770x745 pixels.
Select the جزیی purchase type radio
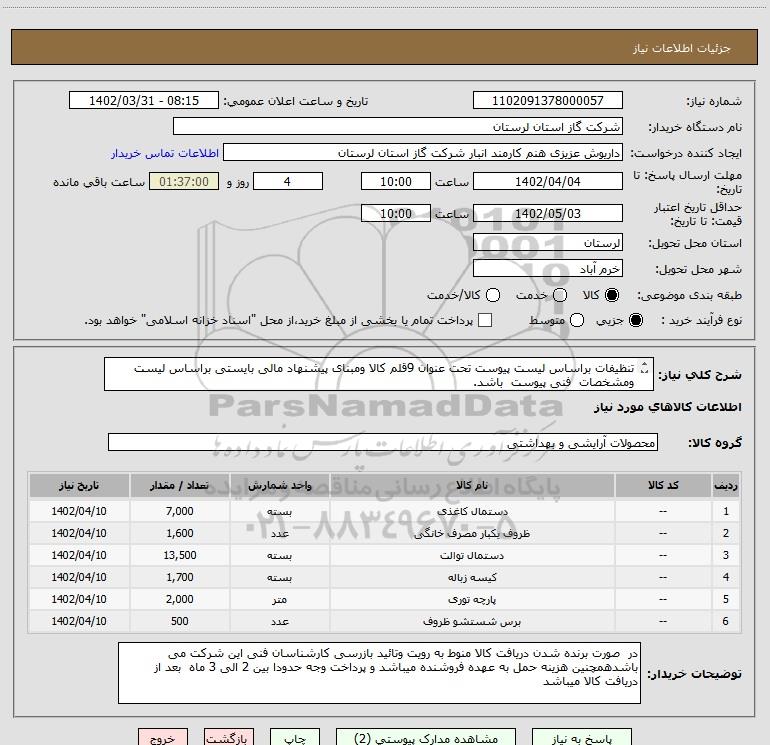(636, 320)
